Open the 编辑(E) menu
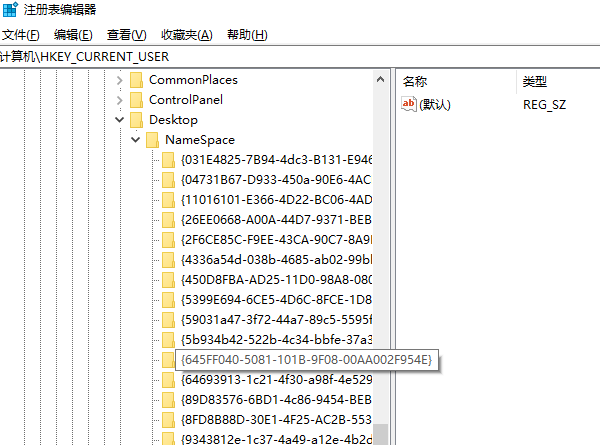 (x=73, y=35)
